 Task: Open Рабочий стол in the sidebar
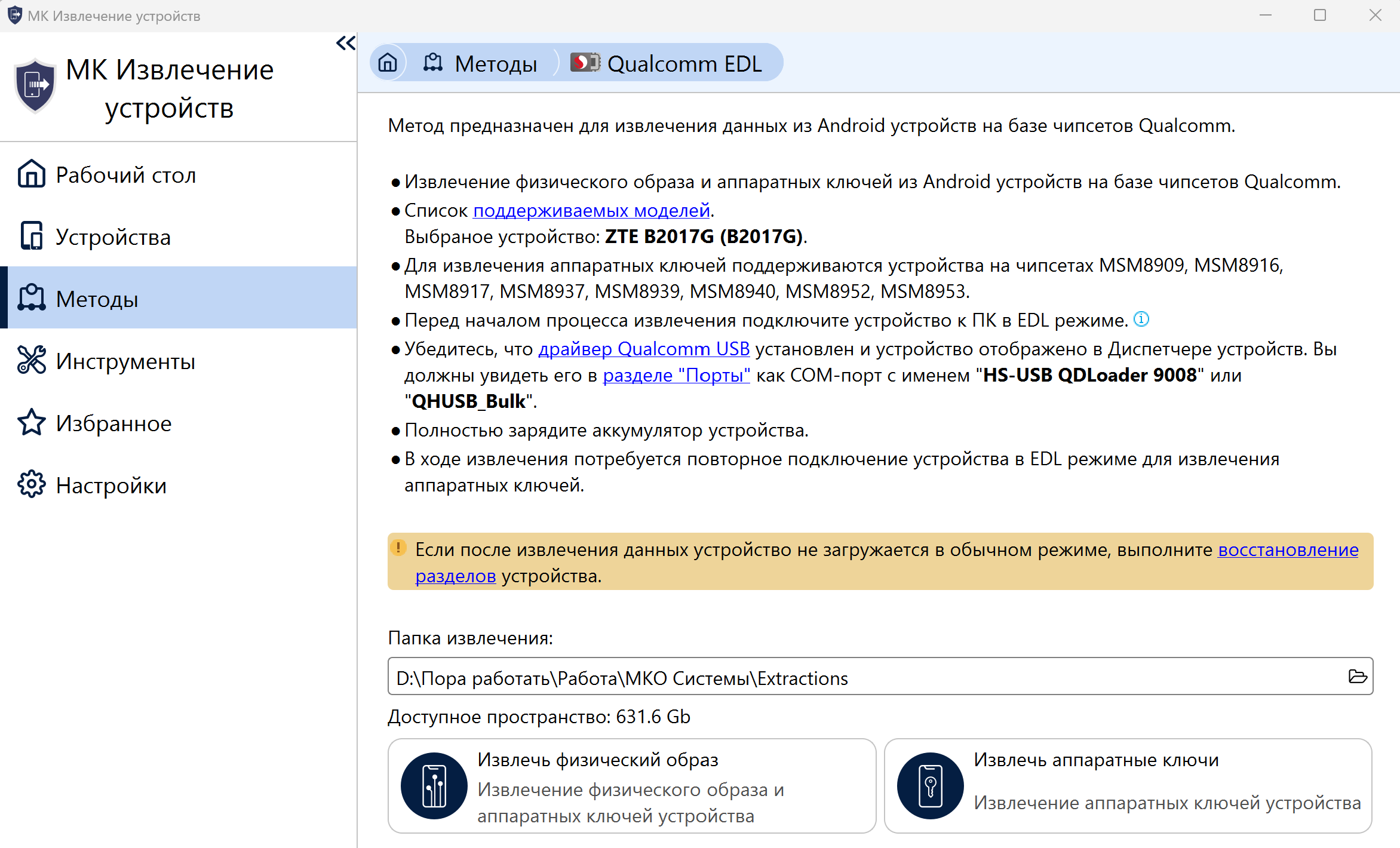179,175
